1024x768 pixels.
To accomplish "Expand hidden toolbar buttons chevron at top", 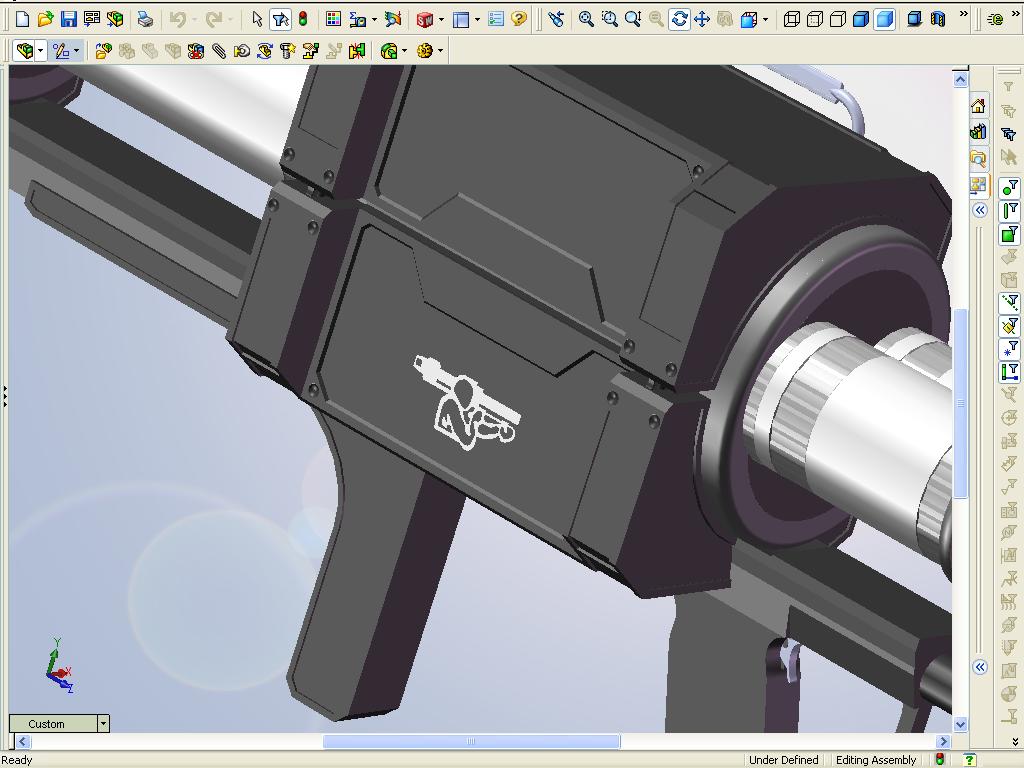I will click(x=963, y=15).
